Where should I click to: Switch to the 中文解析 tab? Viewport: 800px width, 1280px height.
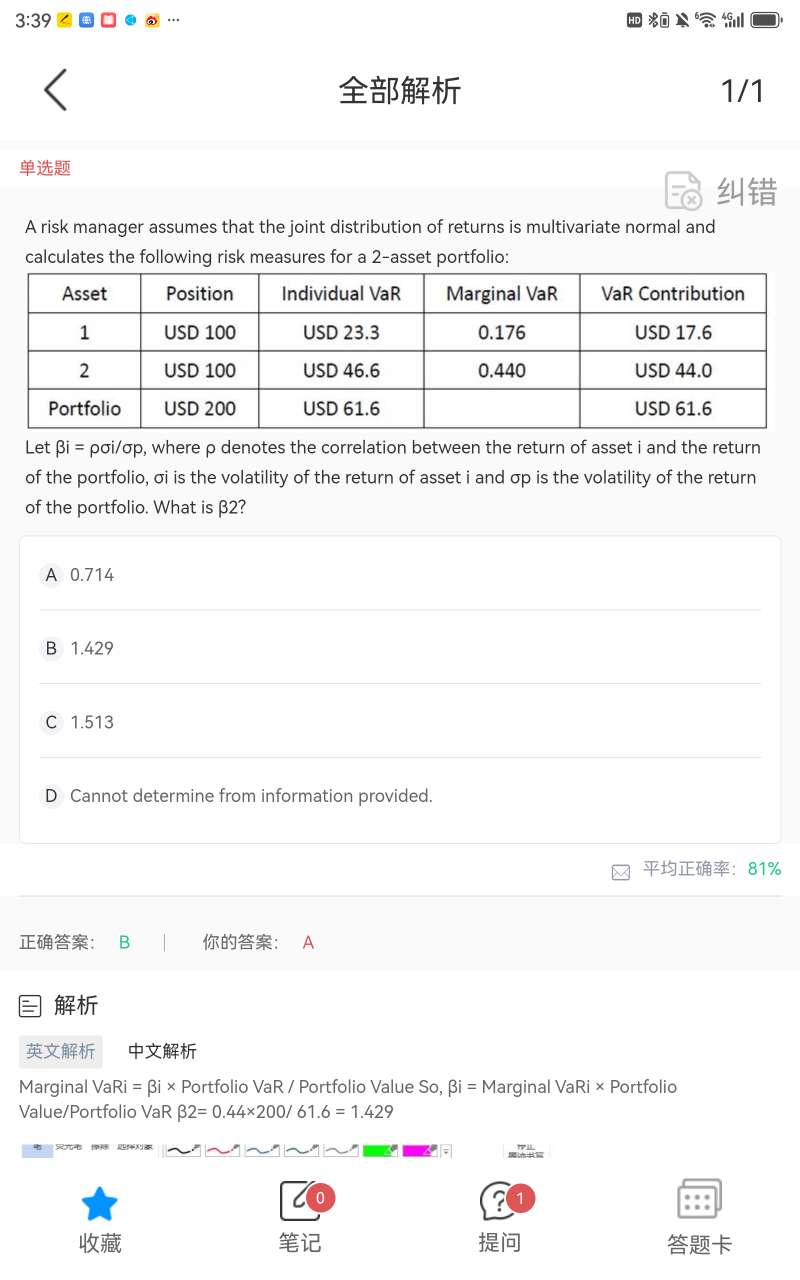pos(163,1051)
